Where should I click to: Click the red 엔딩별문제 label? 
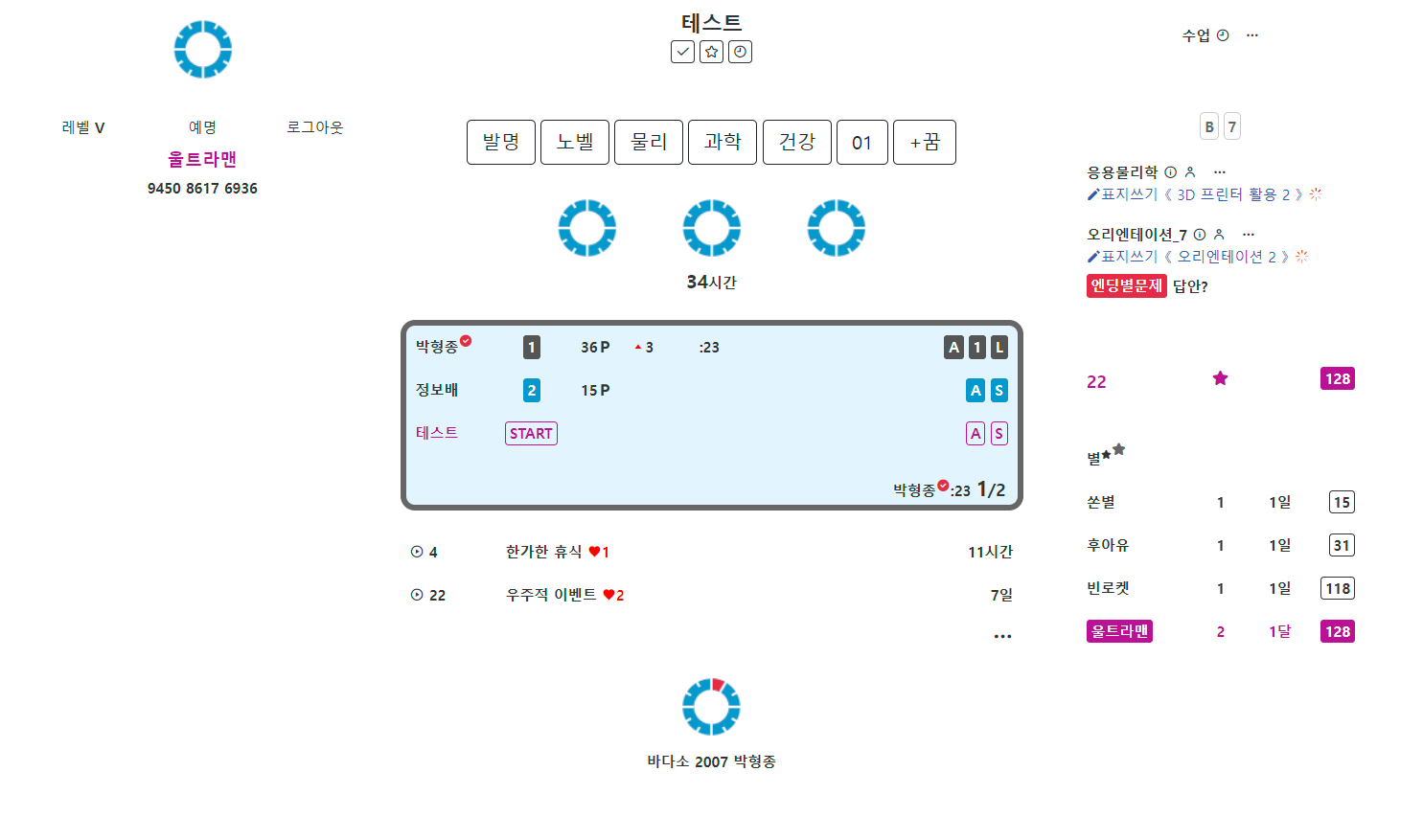coord(1126,285)
